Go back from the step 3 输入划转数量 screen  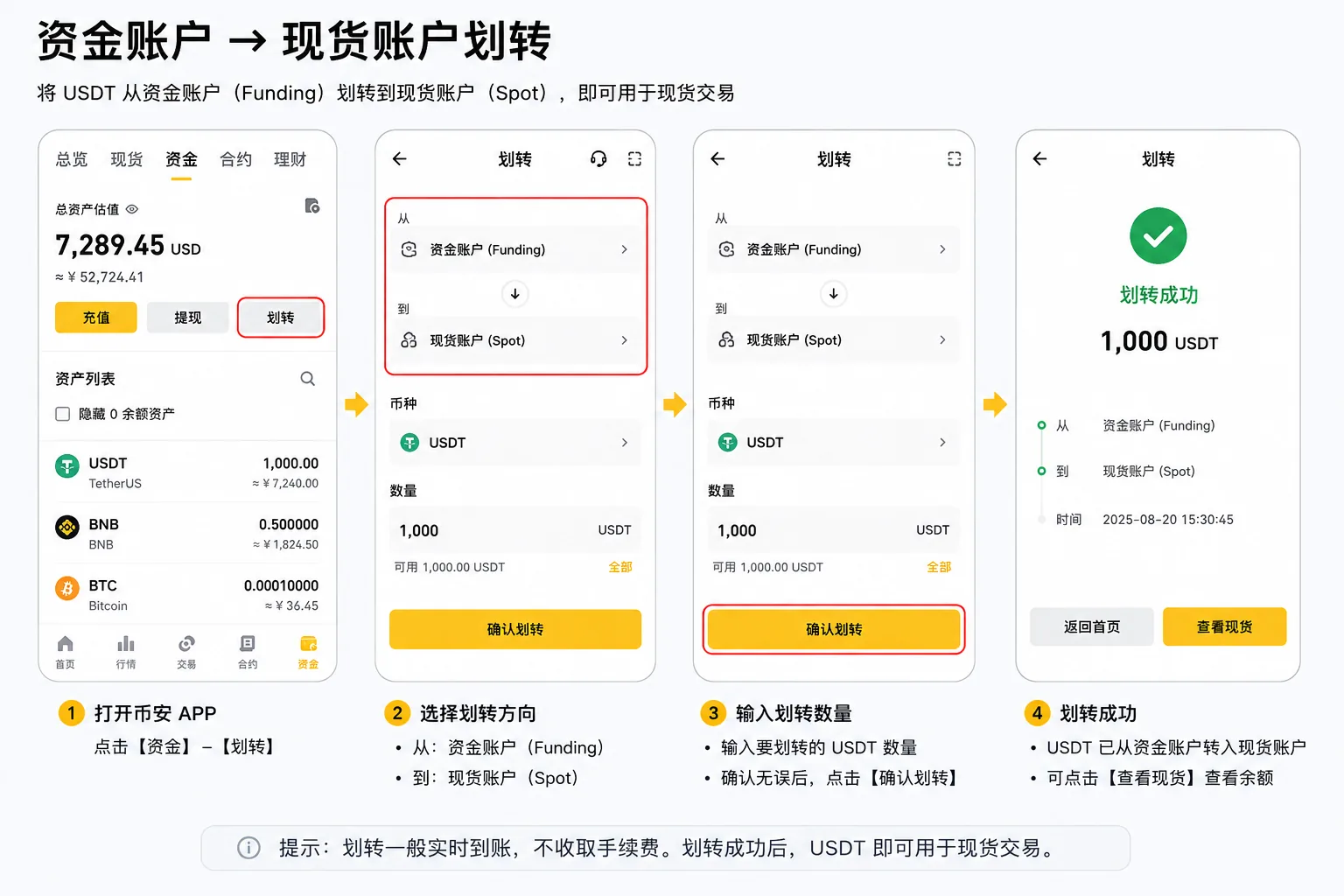717,158
